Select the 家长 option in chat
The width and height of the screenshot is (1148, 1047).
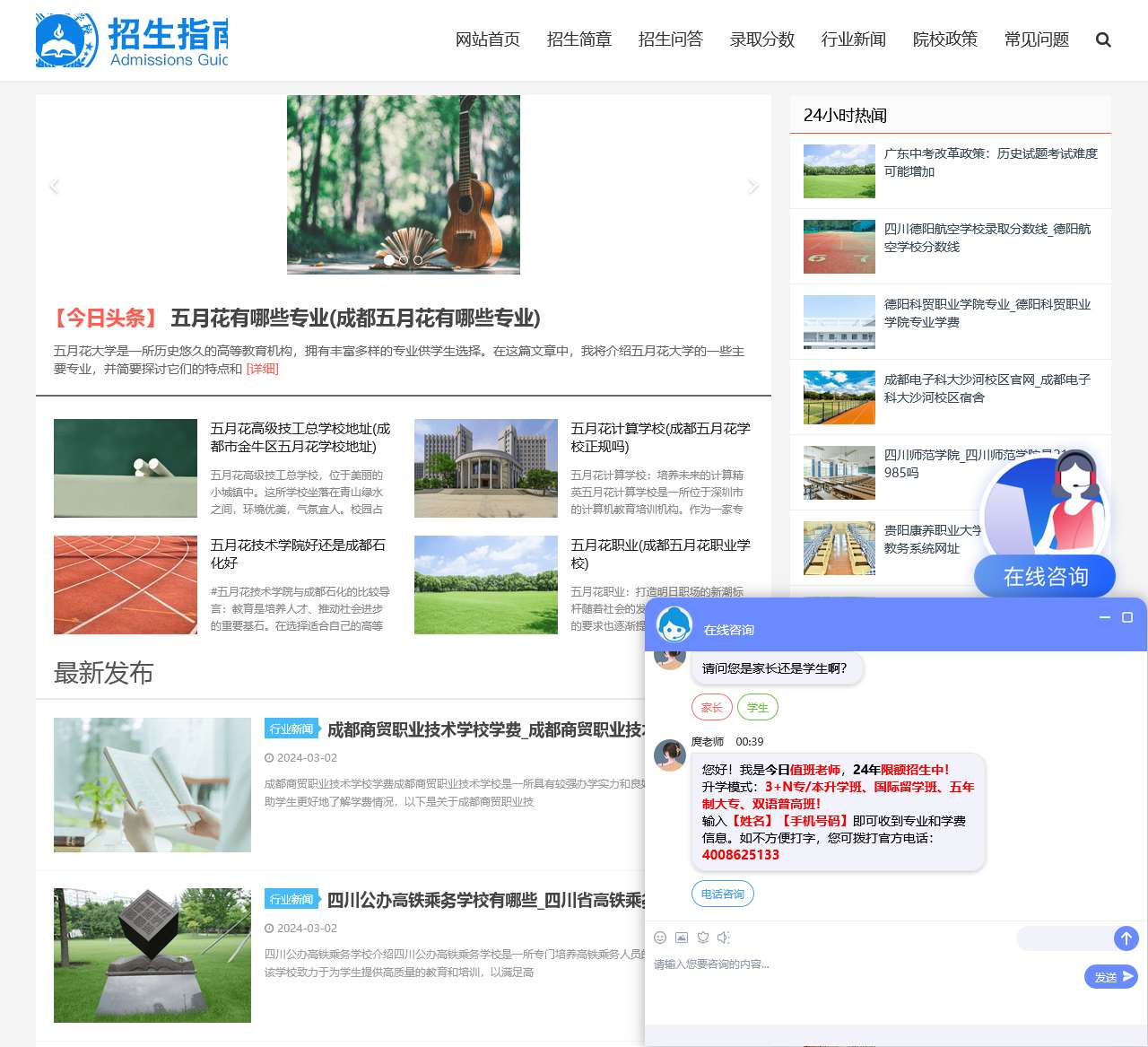(x=711, y=707)
